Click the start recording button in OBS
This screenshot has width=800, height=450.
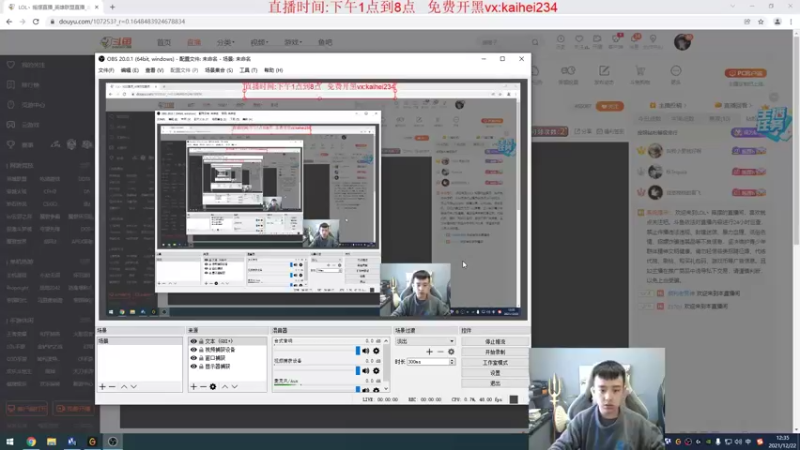(x=495, y=352)
